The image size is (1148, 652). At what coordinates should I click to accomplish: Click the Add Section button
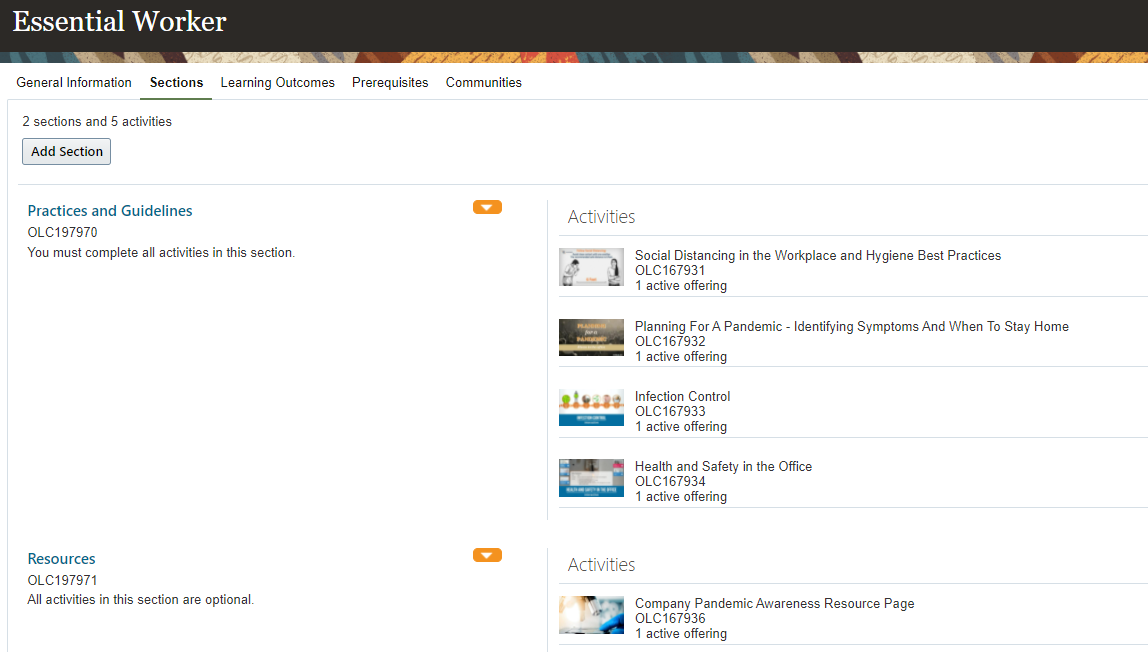coord(67,151)
